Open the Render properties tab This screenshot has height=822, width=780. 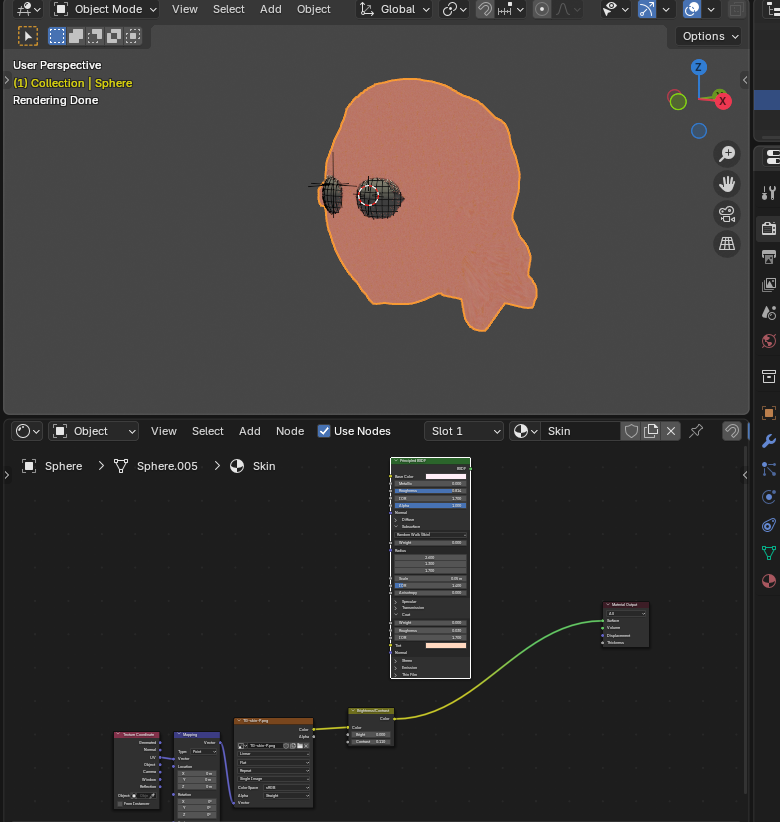[x=768, y=229]
